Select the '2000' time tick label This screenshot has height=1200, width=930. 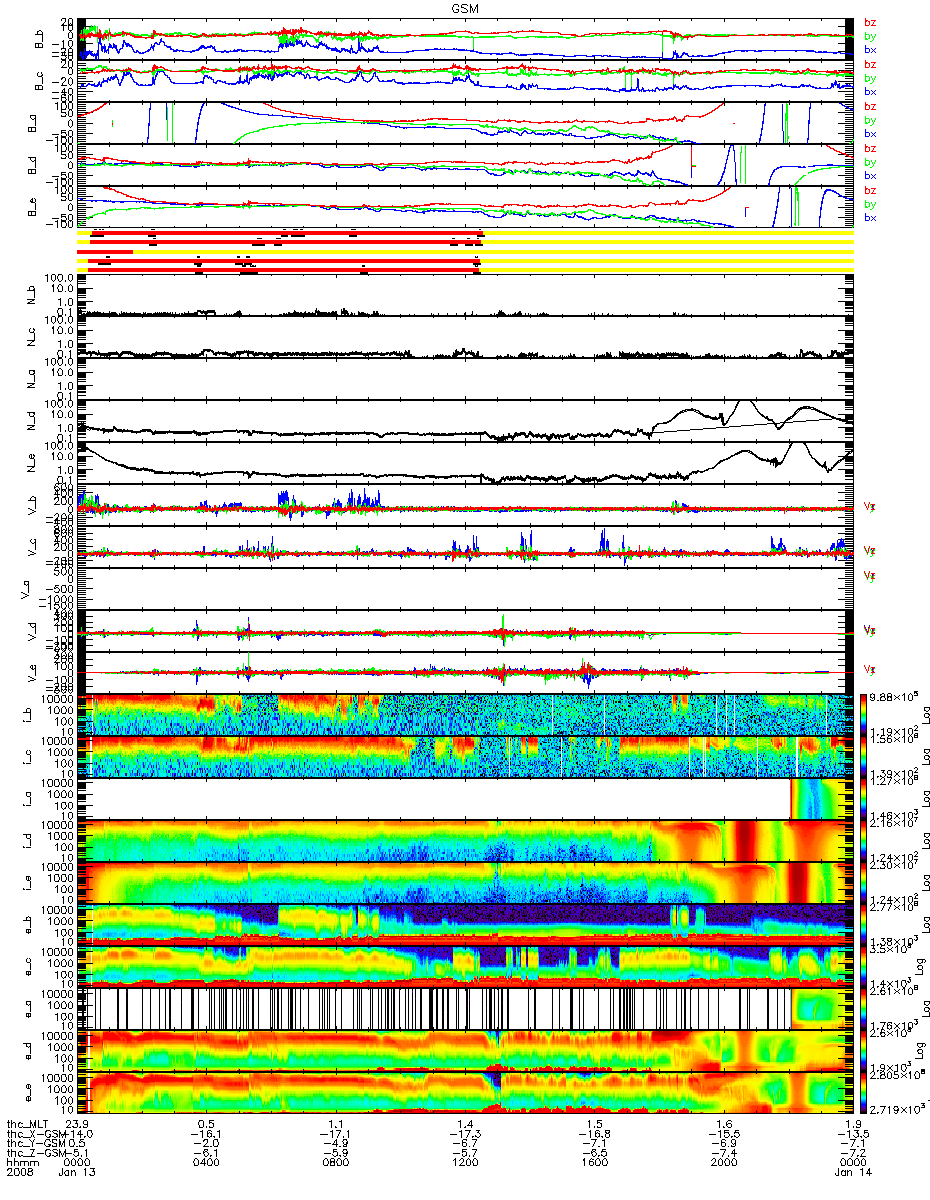(x=722, y=1164)
